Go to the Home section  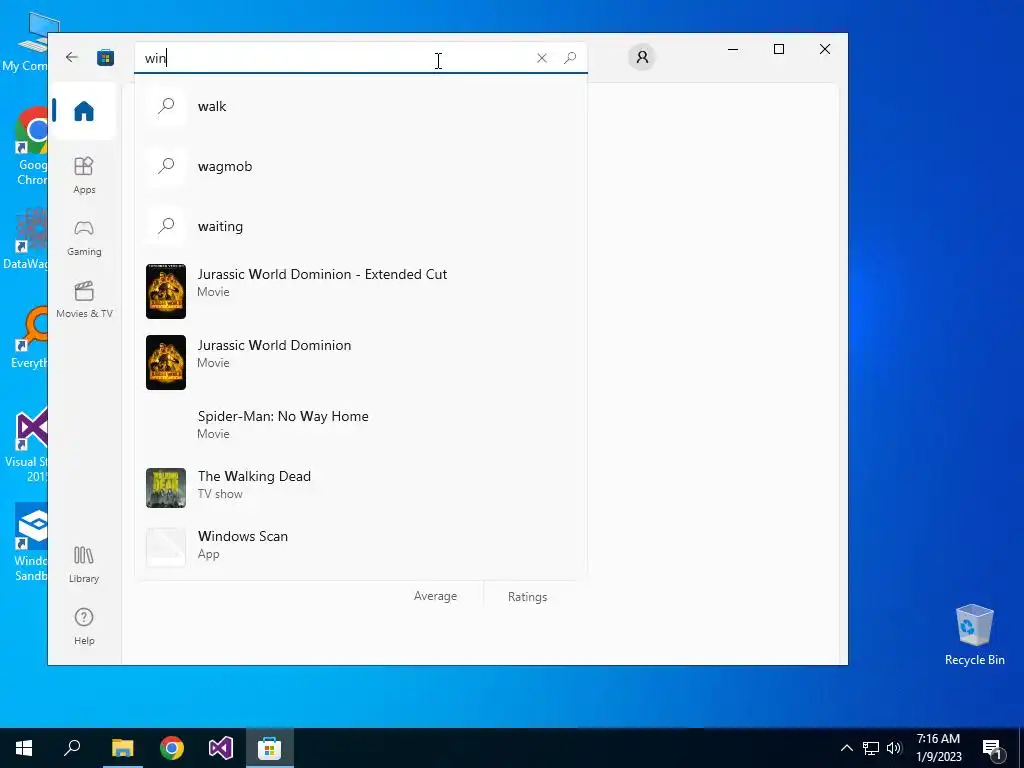[84, 110]
